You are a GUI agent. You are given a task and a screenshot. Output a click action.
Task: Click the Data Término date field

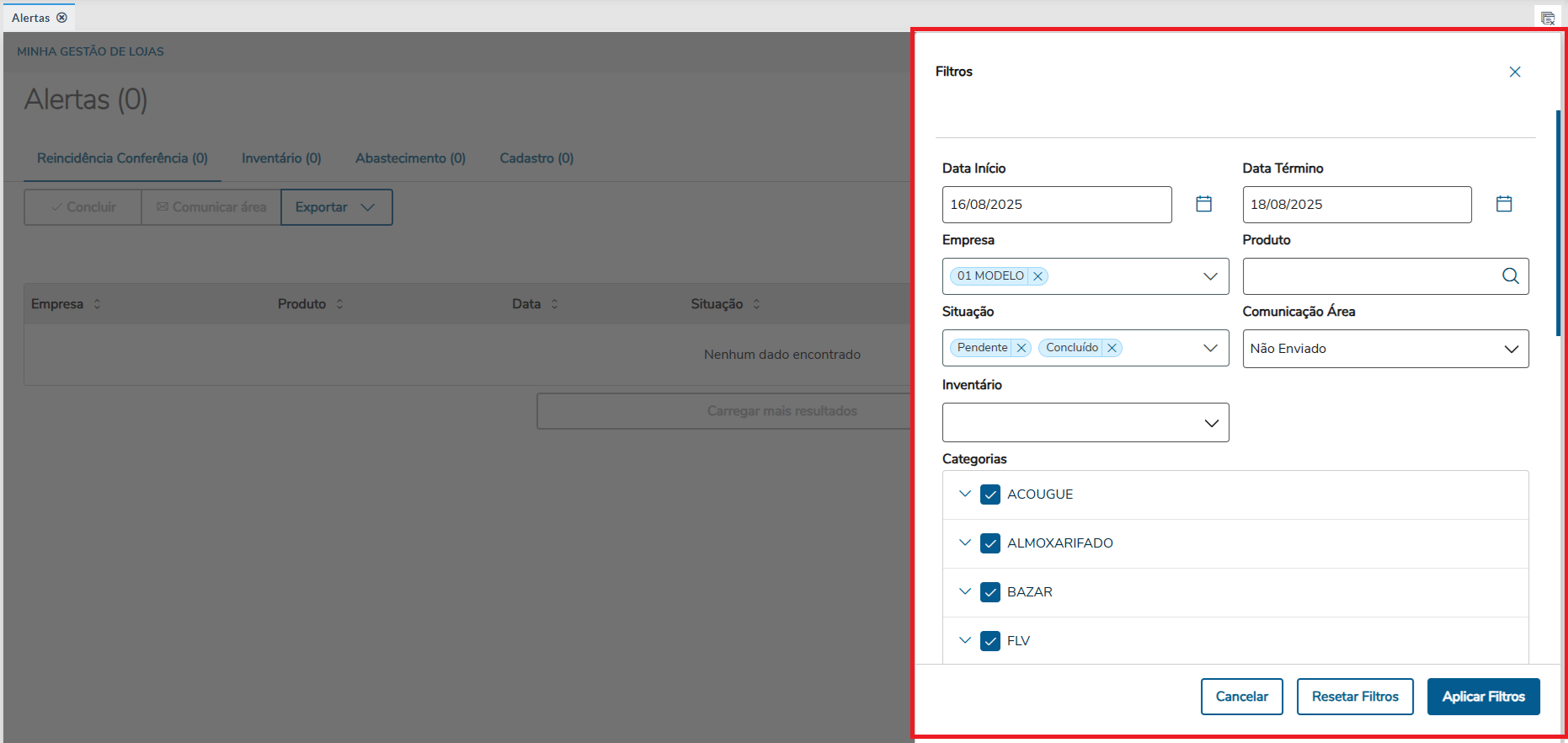coord(1357,205)
